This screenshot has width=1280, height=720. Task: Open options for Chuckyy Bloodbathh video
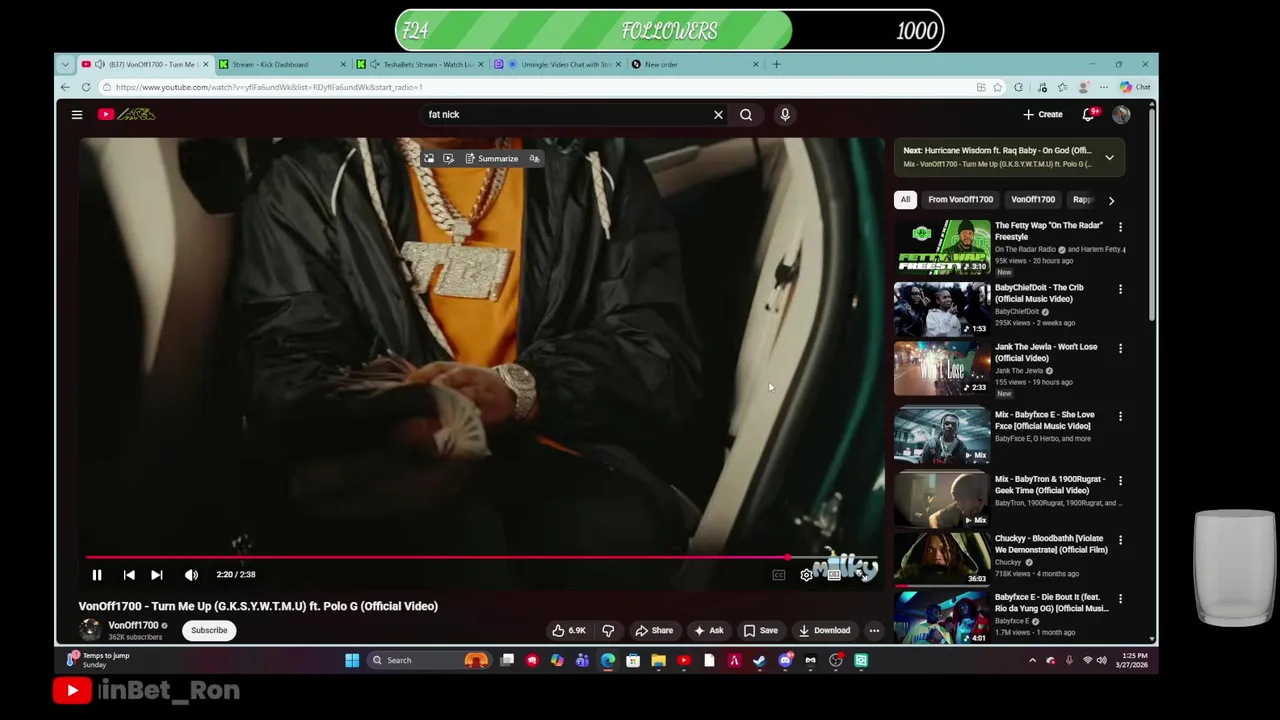click(1120, 541)
